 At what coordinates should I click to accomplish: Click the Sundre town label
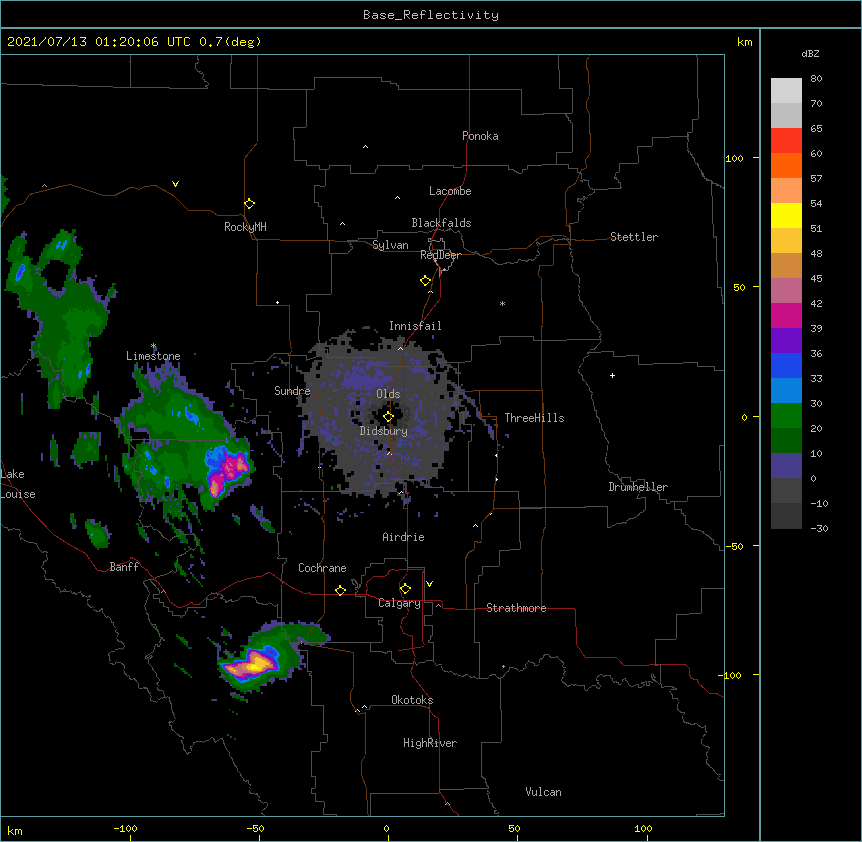click(292, 391)
